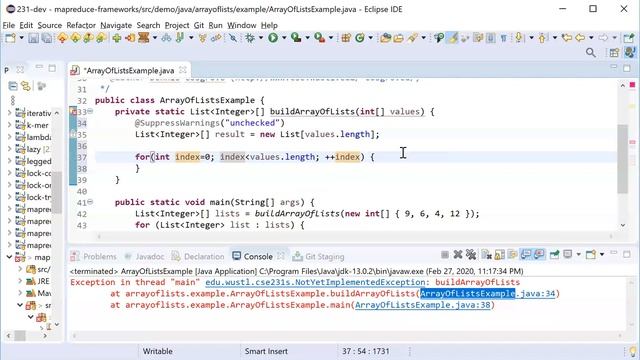The image size is (640, 360).
Task: Click the Remove Launch X icon in Console
Action: pyautogui.click(x=458, y=255)
